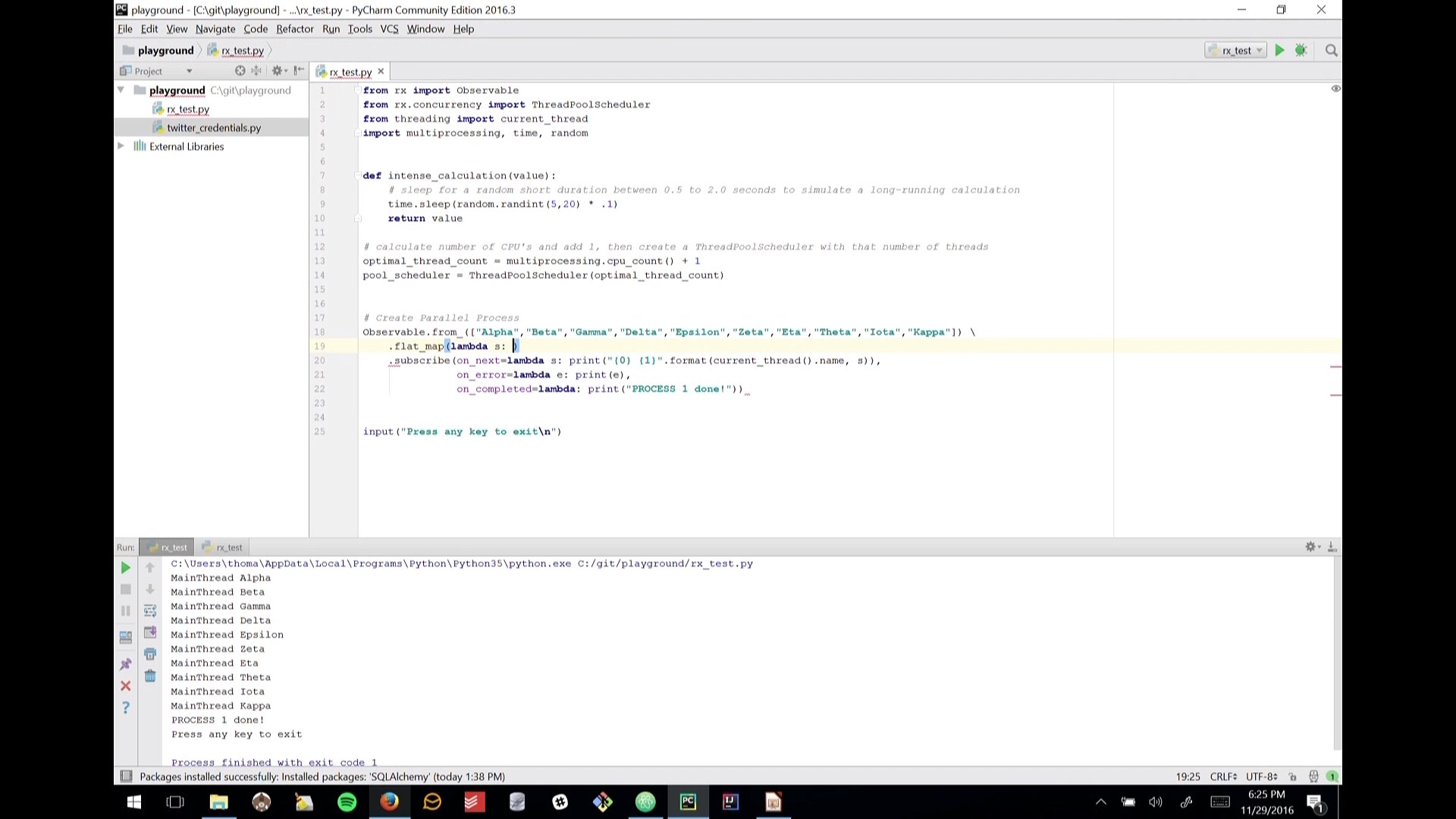The height and width of the screenshot is (819, 1456).
Task: Open Run panel help question mark
Action: tap(126, 708)
